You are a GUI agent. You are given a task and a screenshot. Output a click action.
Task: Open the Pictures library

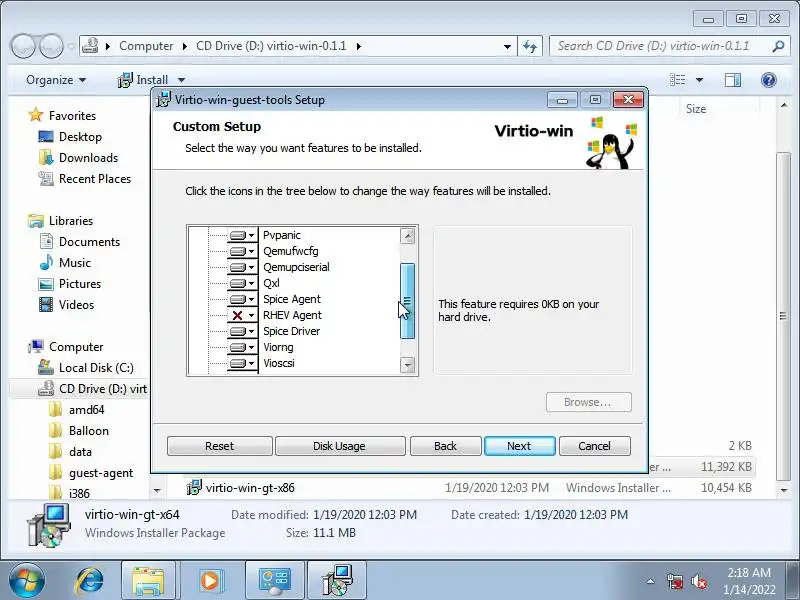80,284
